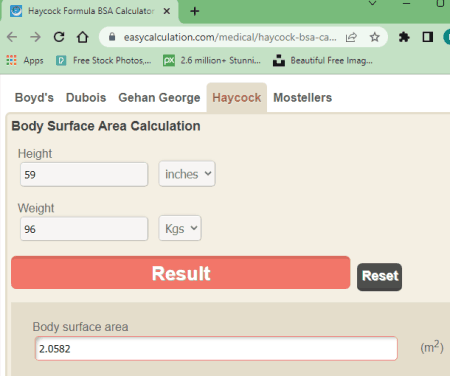Click the address bar URL

230,37
